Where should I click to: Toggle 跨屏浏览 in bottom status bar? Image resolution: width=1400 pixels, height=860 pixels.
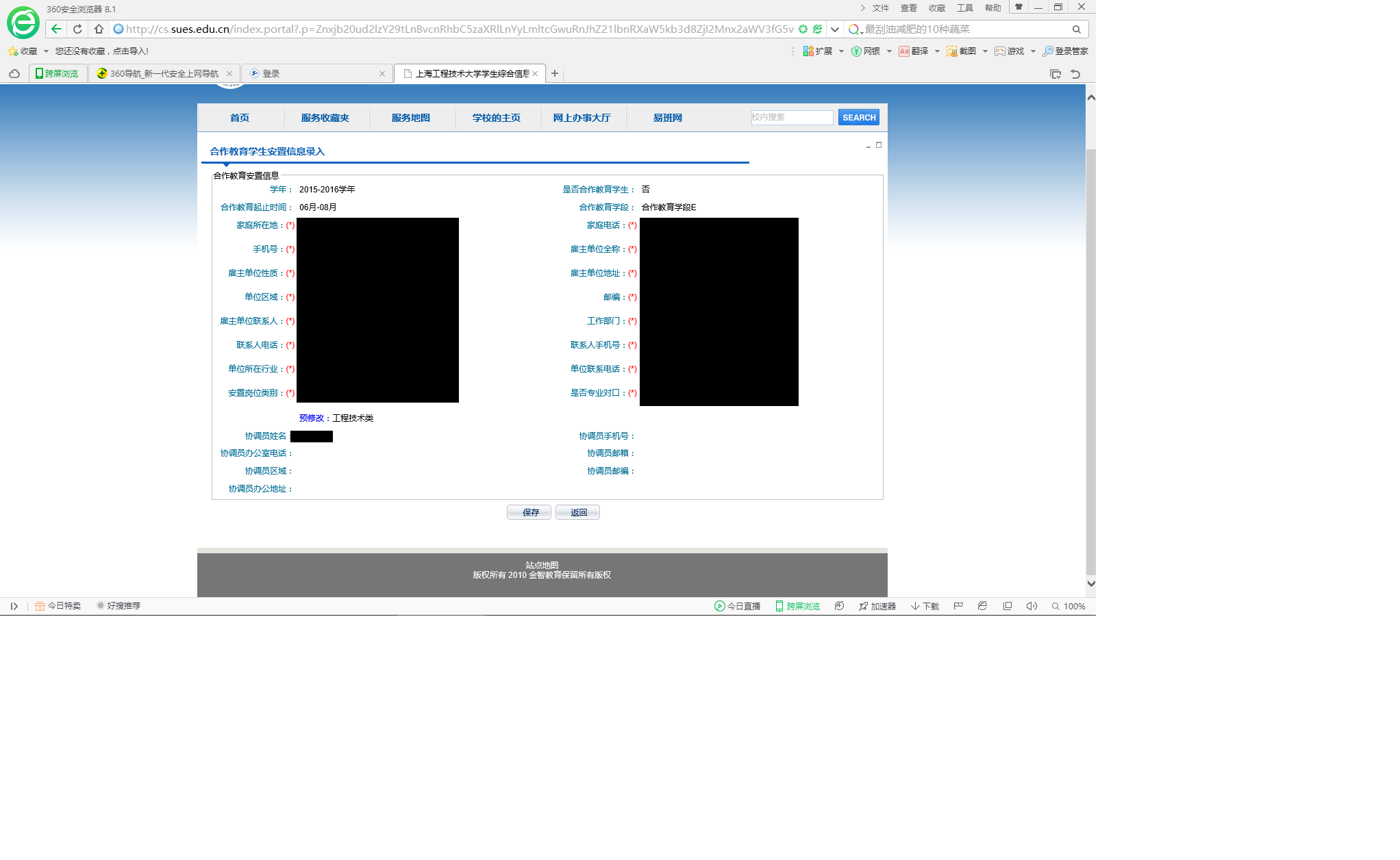coord(797,606)
